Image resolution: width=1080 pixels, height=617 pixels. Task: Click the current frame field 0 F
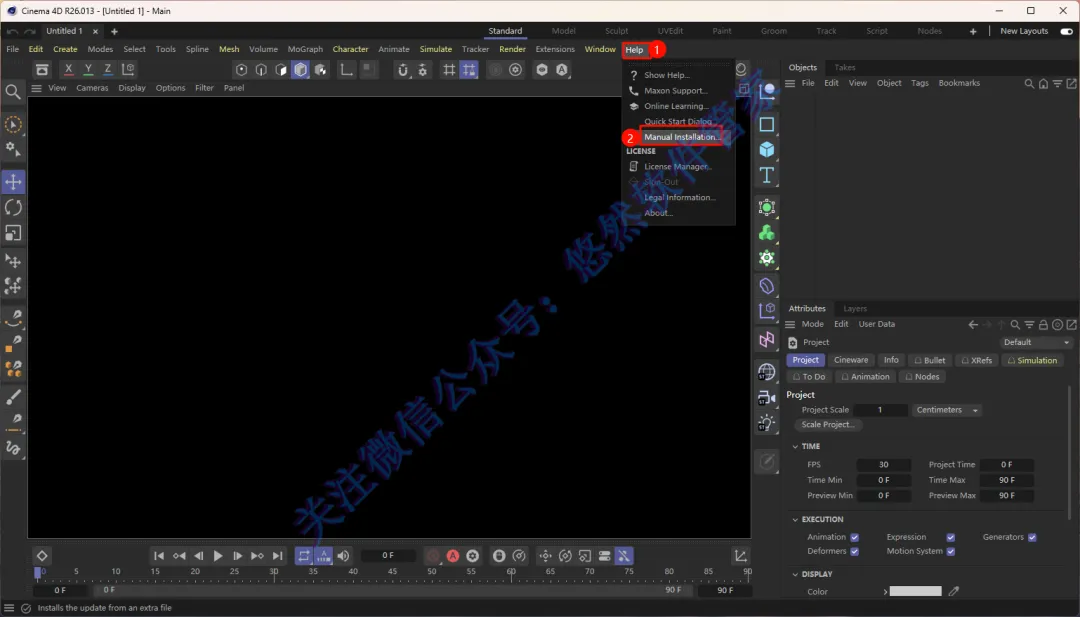pyautogui.click(x=388, y=556)
